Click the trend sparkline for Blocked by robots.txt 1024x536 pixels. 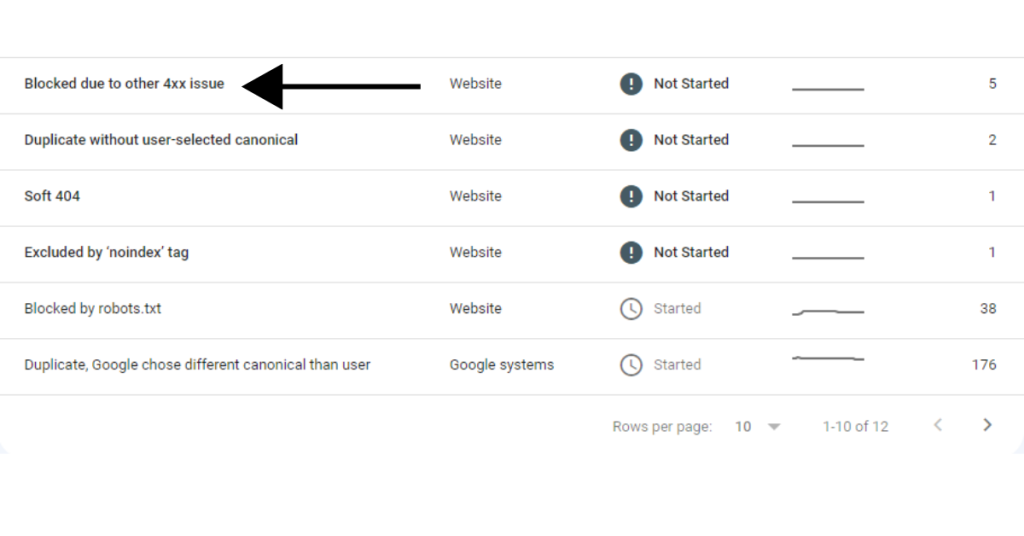[828, 311]
